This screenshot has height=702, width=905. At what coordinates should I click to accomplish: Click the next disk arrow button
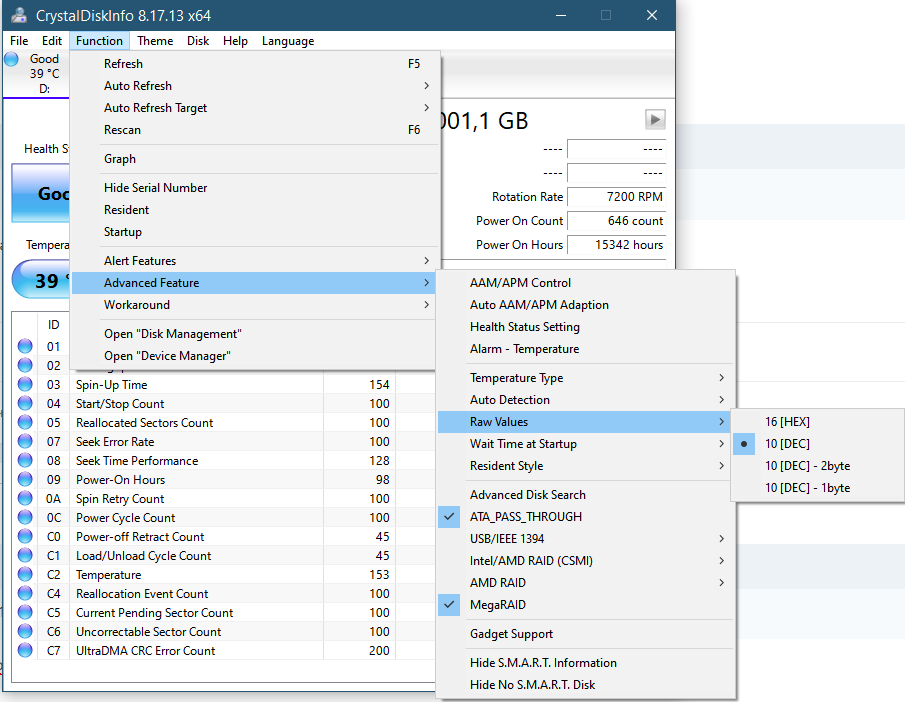[x=655, y=120]
